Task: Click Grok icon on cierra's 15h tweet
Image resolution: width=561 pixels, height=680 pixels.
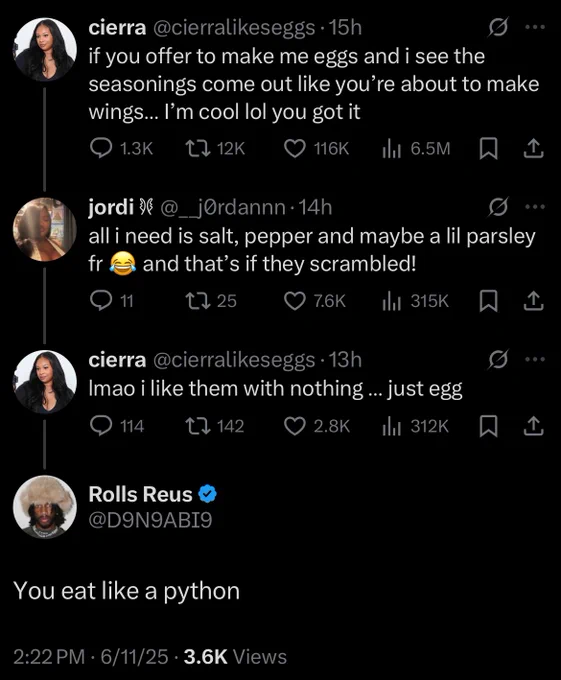Action: click(498, 28)
